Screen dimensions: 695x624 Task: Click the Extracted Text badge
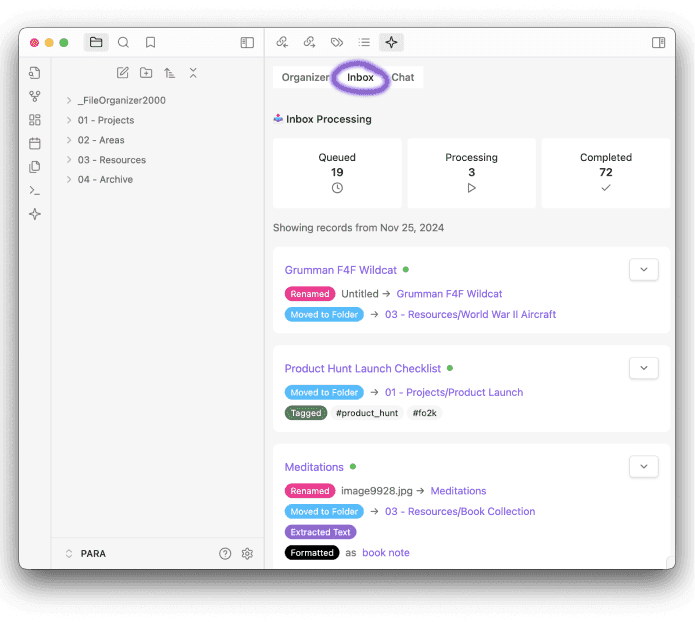click(320, 532)
